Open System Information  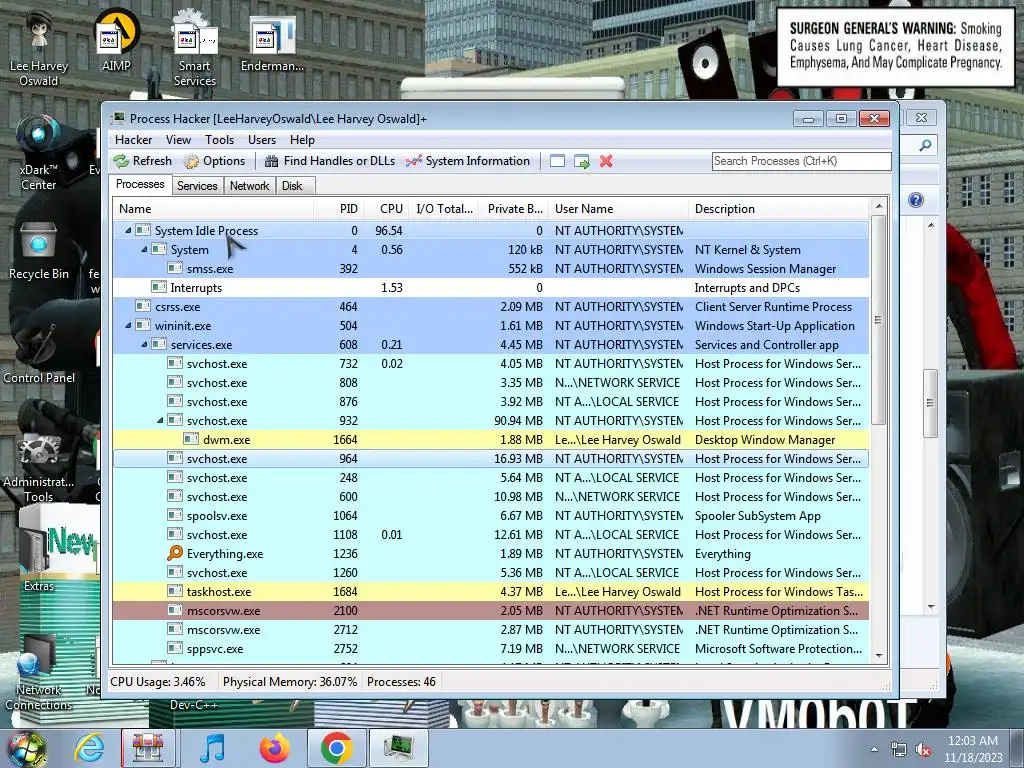(468, 161)
